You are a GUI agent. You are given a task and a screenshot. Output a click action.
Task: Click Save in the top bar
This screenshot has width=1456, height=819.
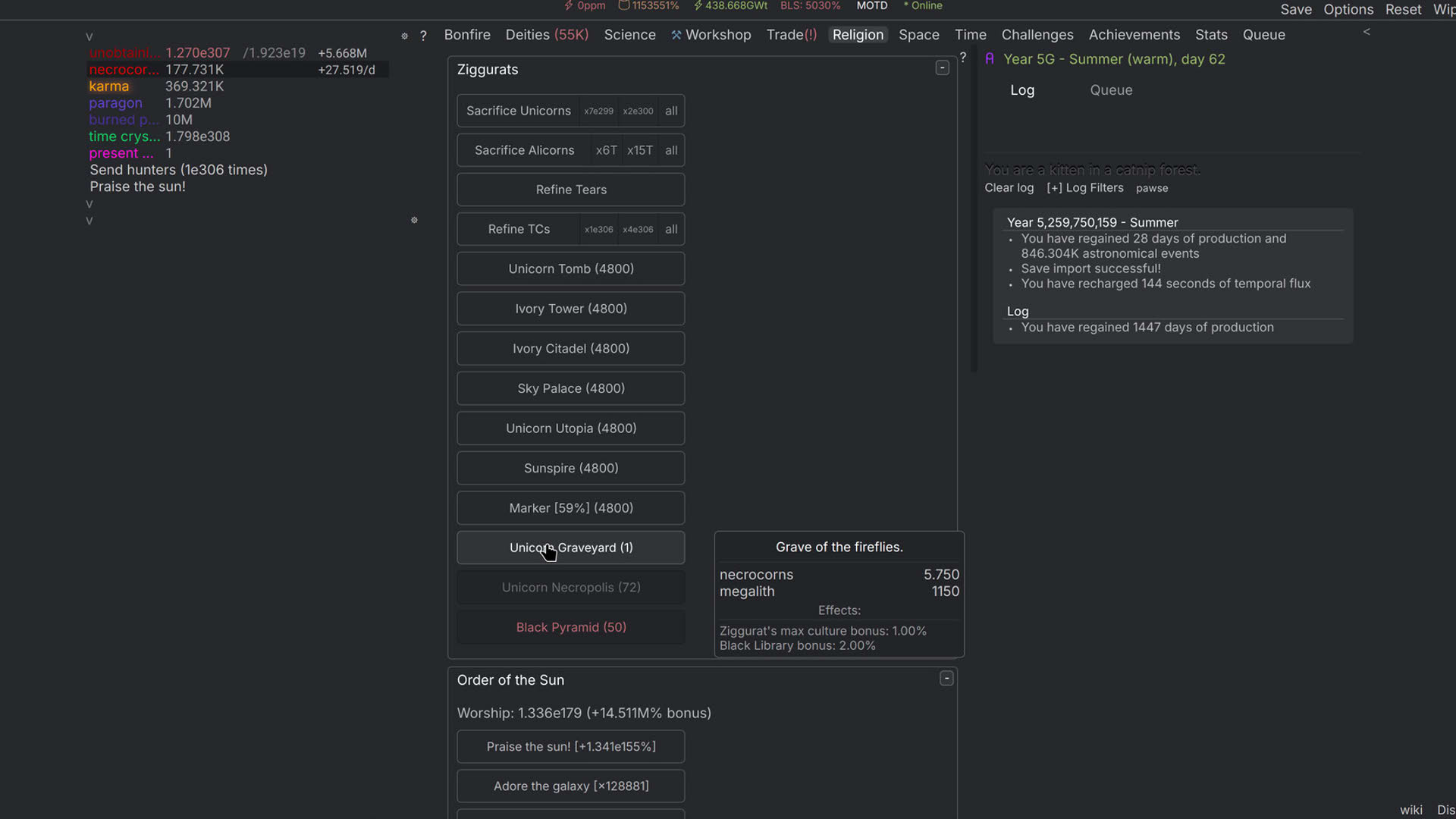pyautogui.click(x=1296, y=10)
